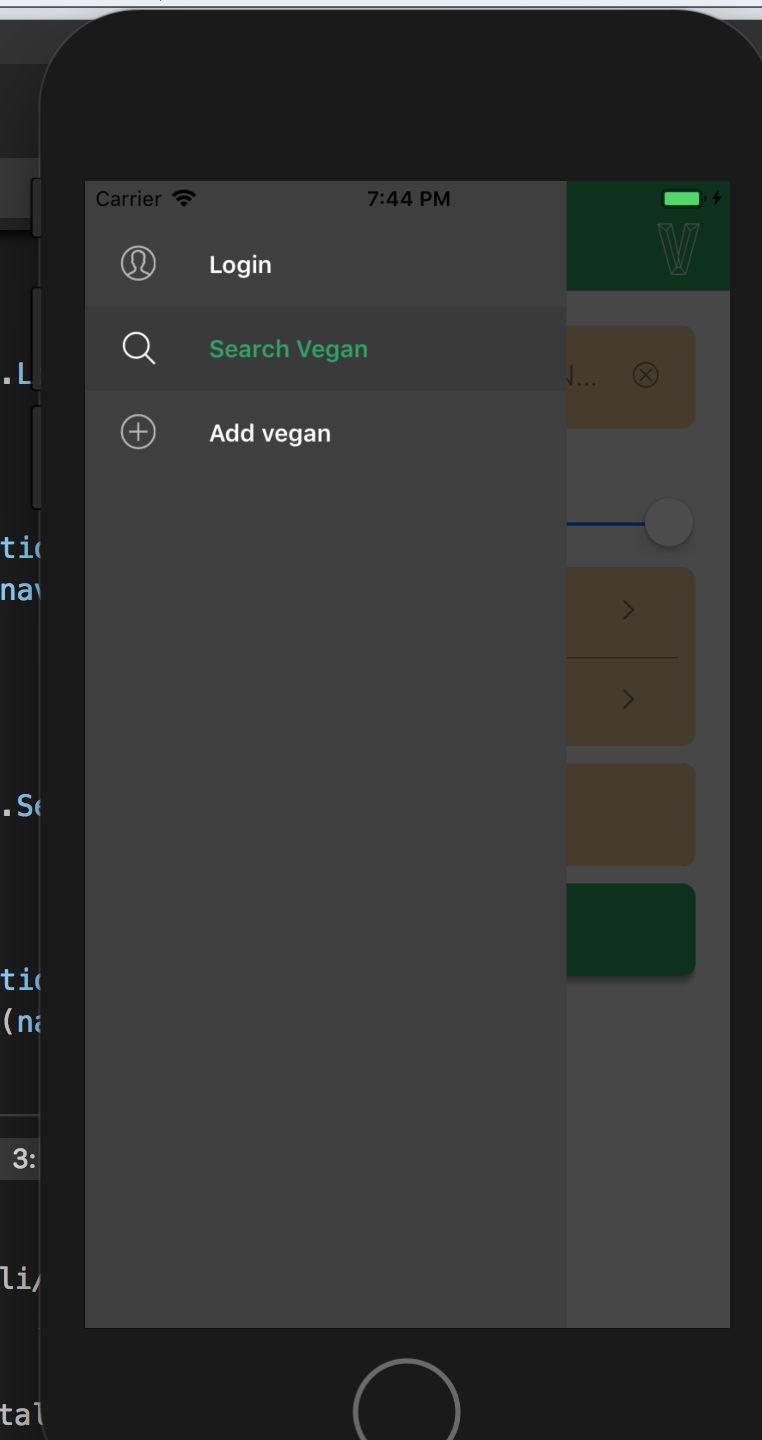Tap the Wi-Fi icon in the status bar
762x1440 pixels.
[x=183, y=198]
